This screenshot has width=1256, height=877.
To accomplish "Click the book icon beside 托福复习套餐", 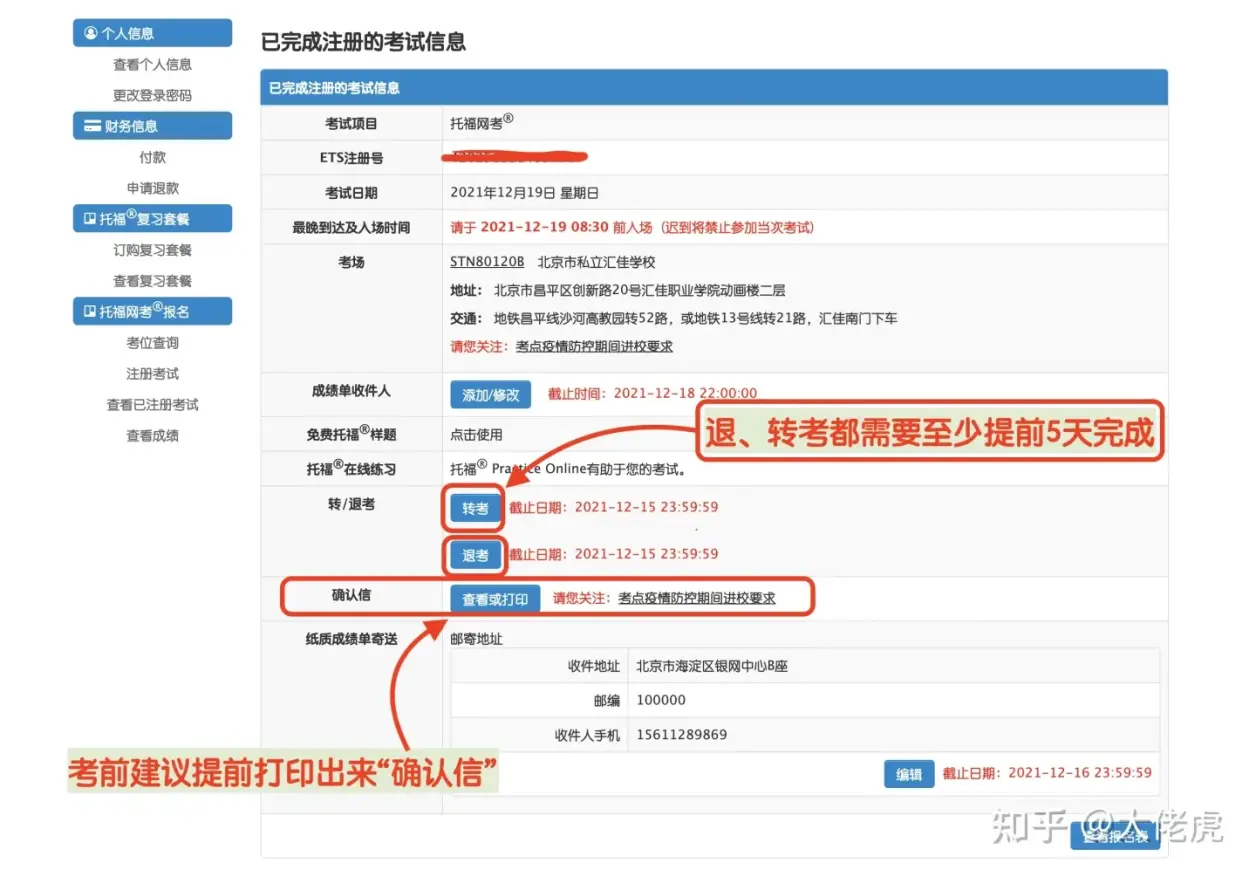I will pyautogui.click(x=90, y=219).
